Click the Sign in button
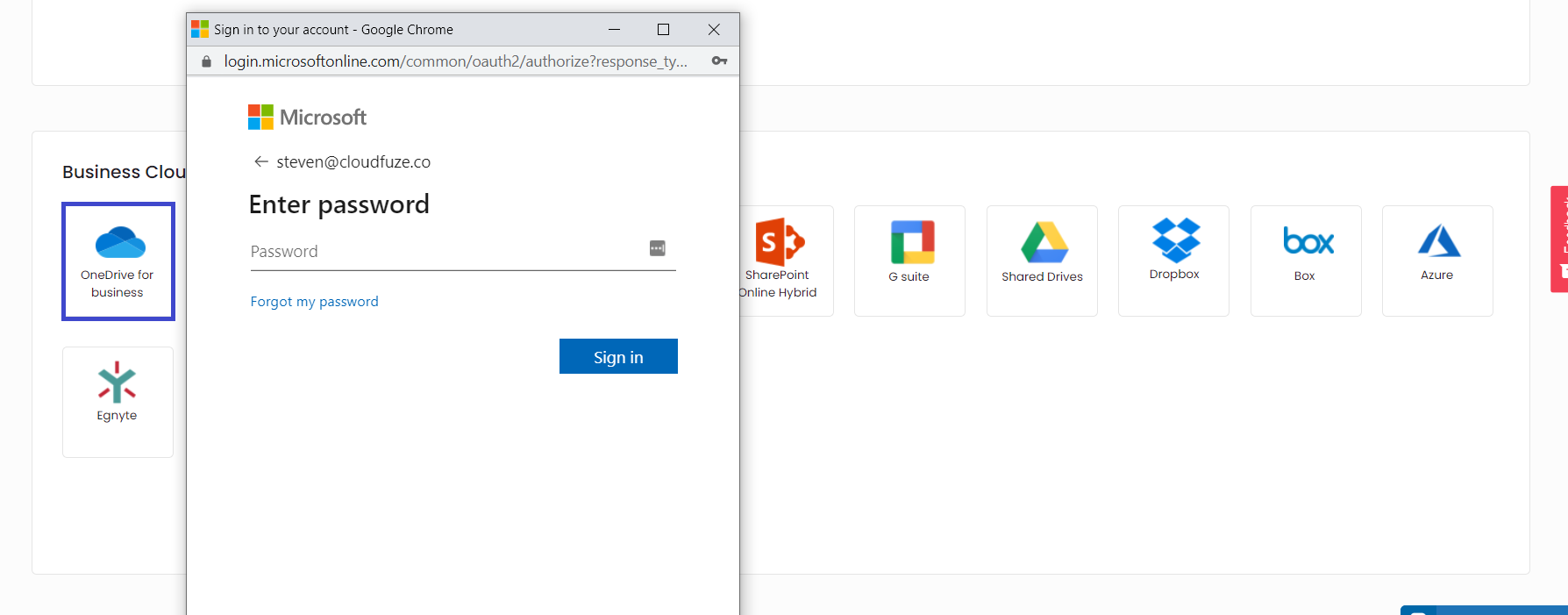 coord(618,356)
